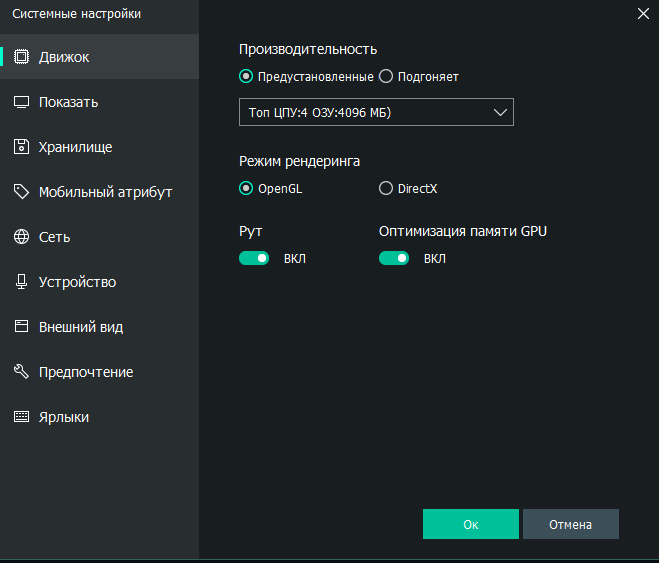Open the performance preset dropdown
Viewport: 659px width, 563px height.
tap(376, 112)
